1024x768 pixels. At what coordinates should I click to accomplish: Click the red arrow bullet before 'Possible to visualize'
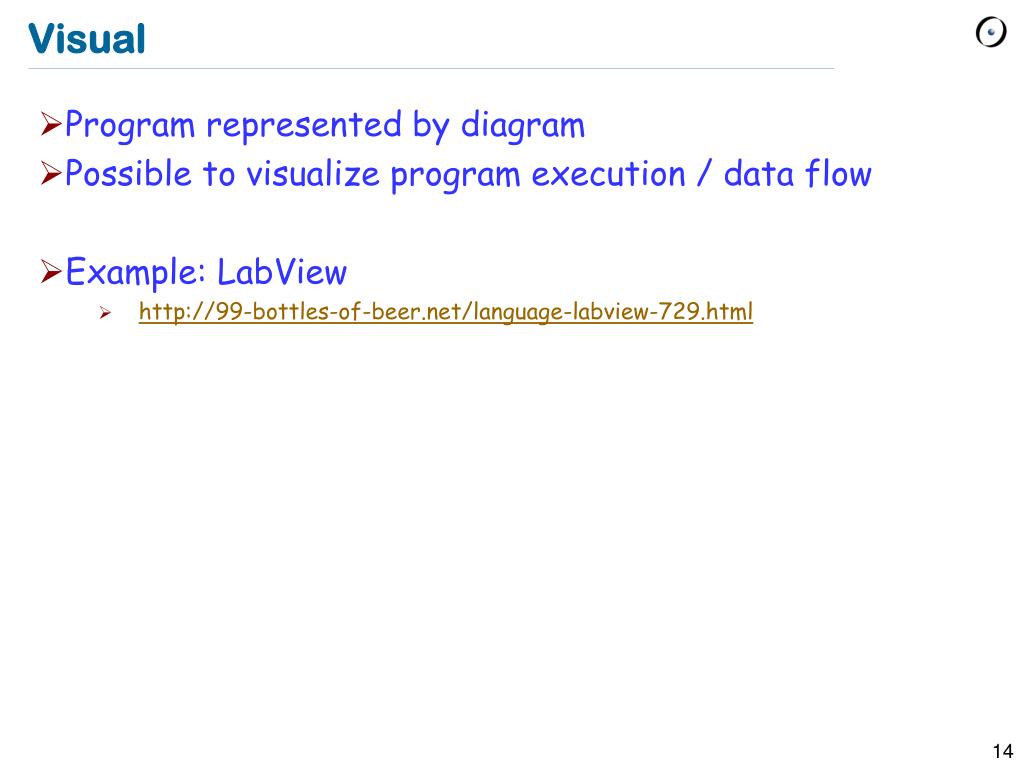coord(51,173)
